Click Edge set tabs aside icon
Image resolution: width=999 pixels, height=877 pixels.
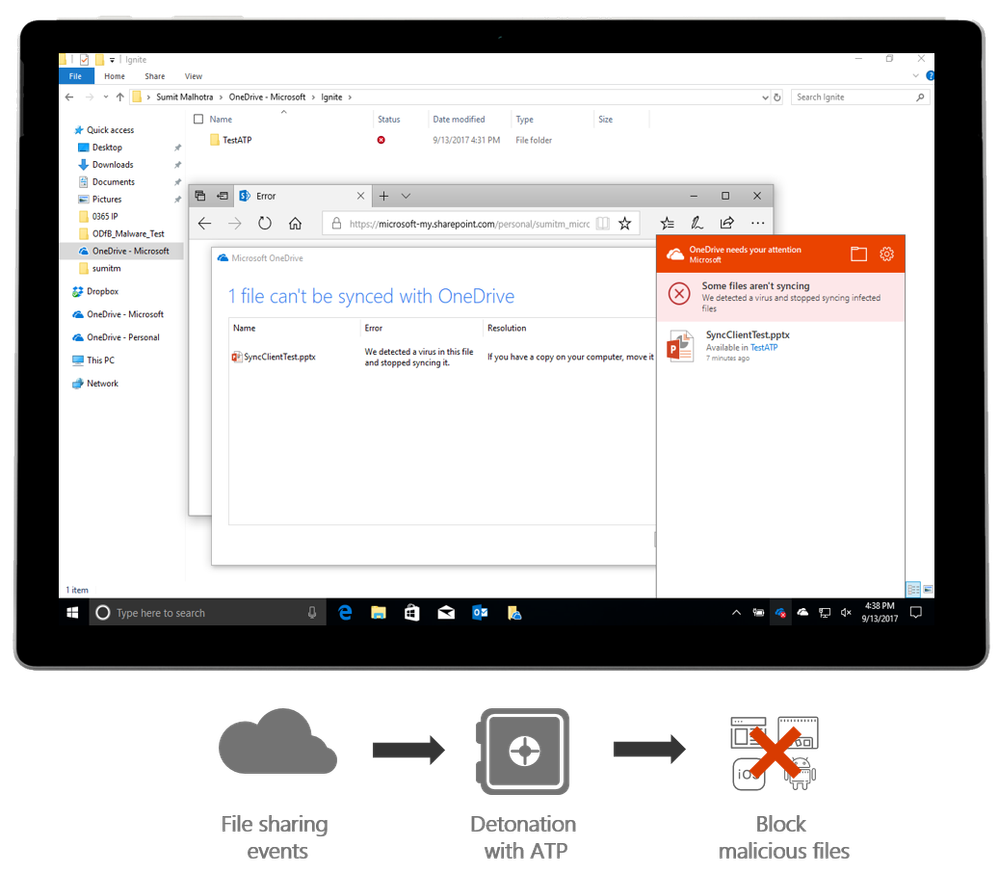222,196
